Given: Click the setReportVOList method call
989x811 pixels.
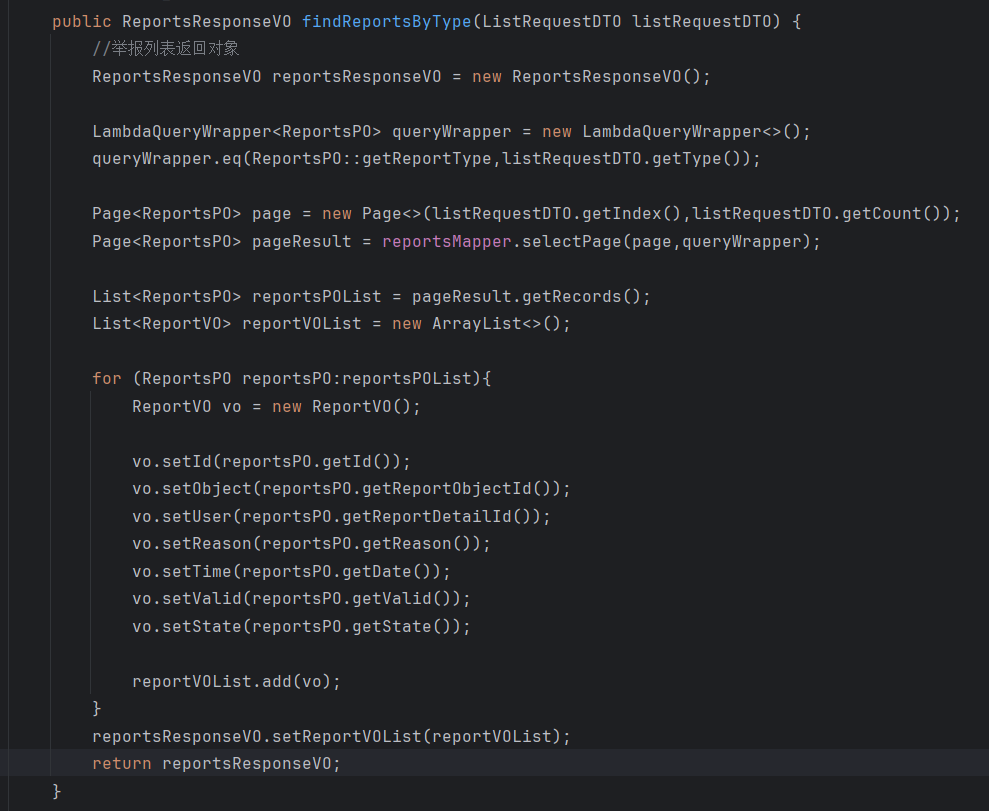Looking at the screenshot, I should point(346,736).
